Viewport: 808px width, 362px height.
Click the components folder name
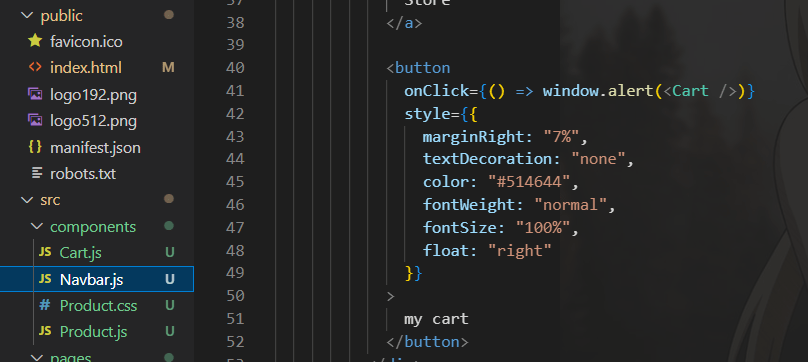pos(93,227)
